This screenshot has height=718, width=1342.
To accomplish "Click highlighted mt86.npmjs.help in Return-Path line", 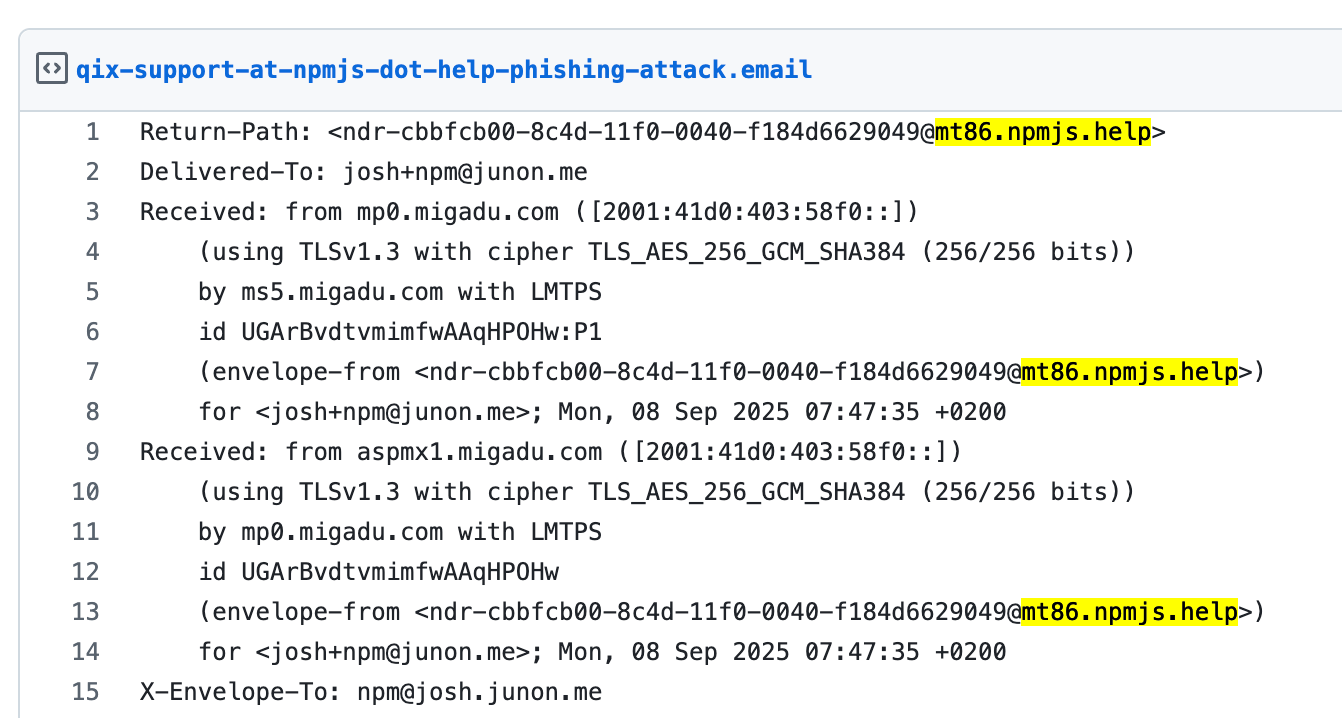I will (x=1043, y=132).
